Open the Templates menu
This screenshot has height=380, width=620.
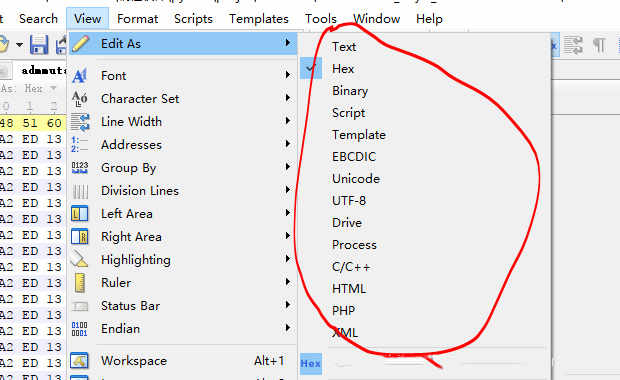[x=259, y=19]
